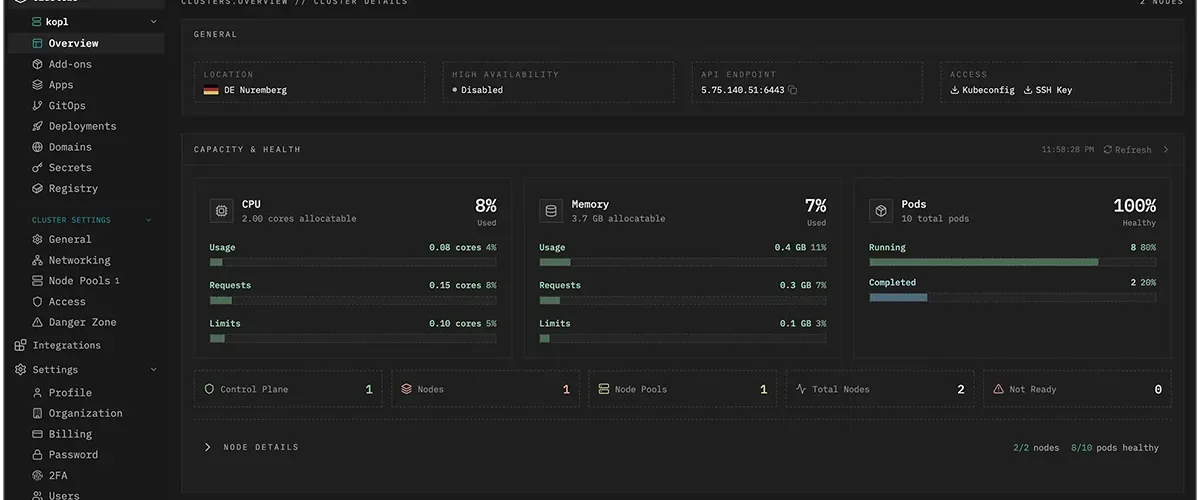Click the Memory Requests progress bar
Image resolution: width=1200 pixels, height=500 pixels.
(x=683, y=300)
